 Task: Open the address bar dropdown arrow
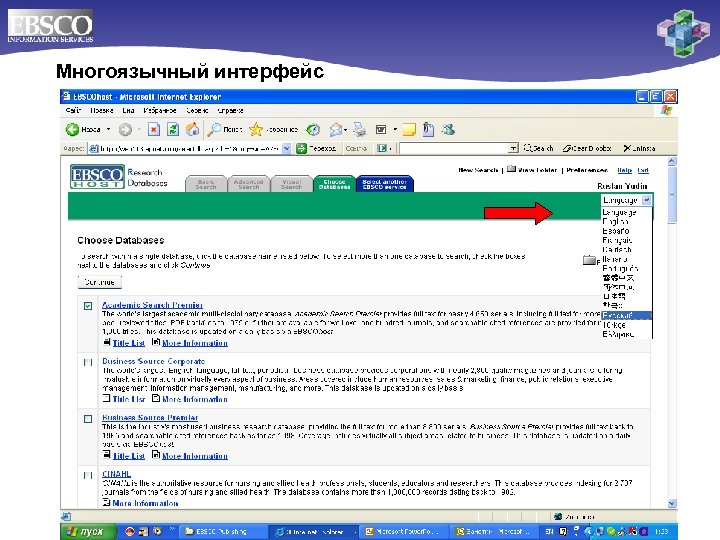tap(287, 148)
